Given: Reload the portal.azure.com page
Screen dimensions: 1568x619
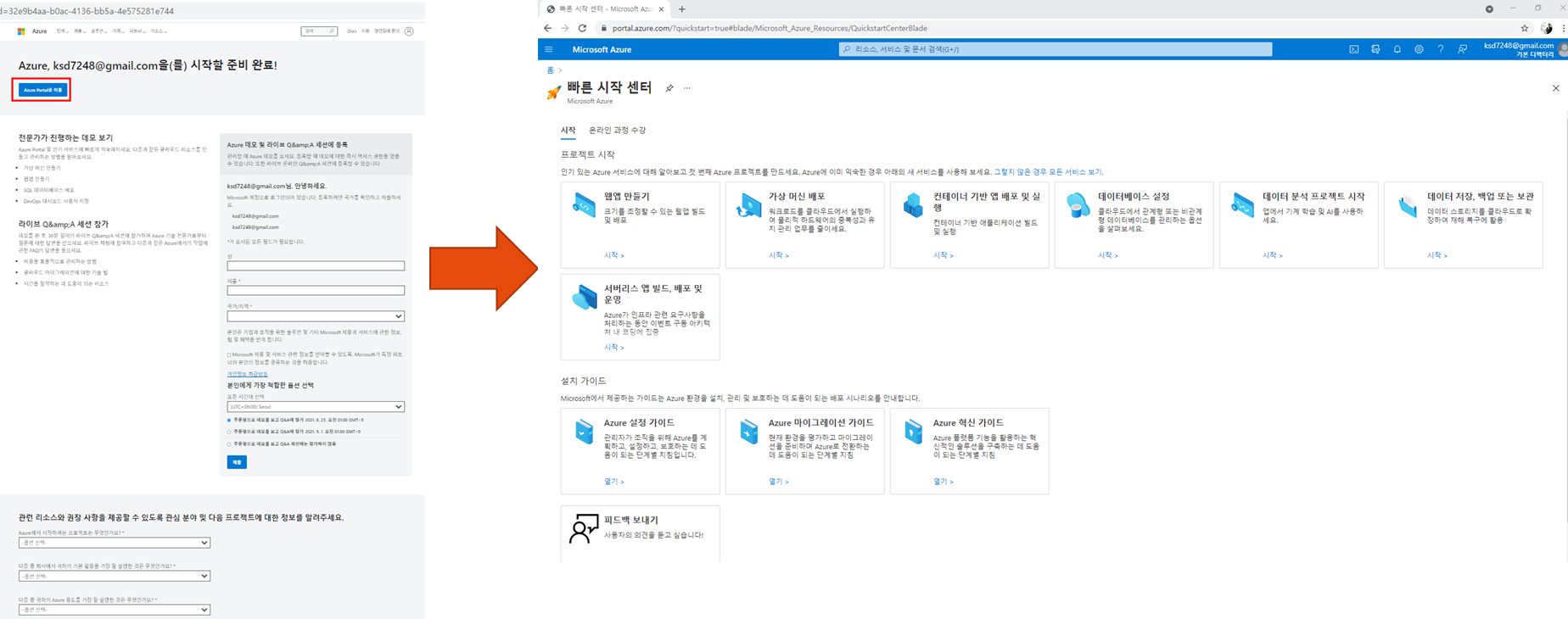Looking at the screenshot, I should click(582, 28).
